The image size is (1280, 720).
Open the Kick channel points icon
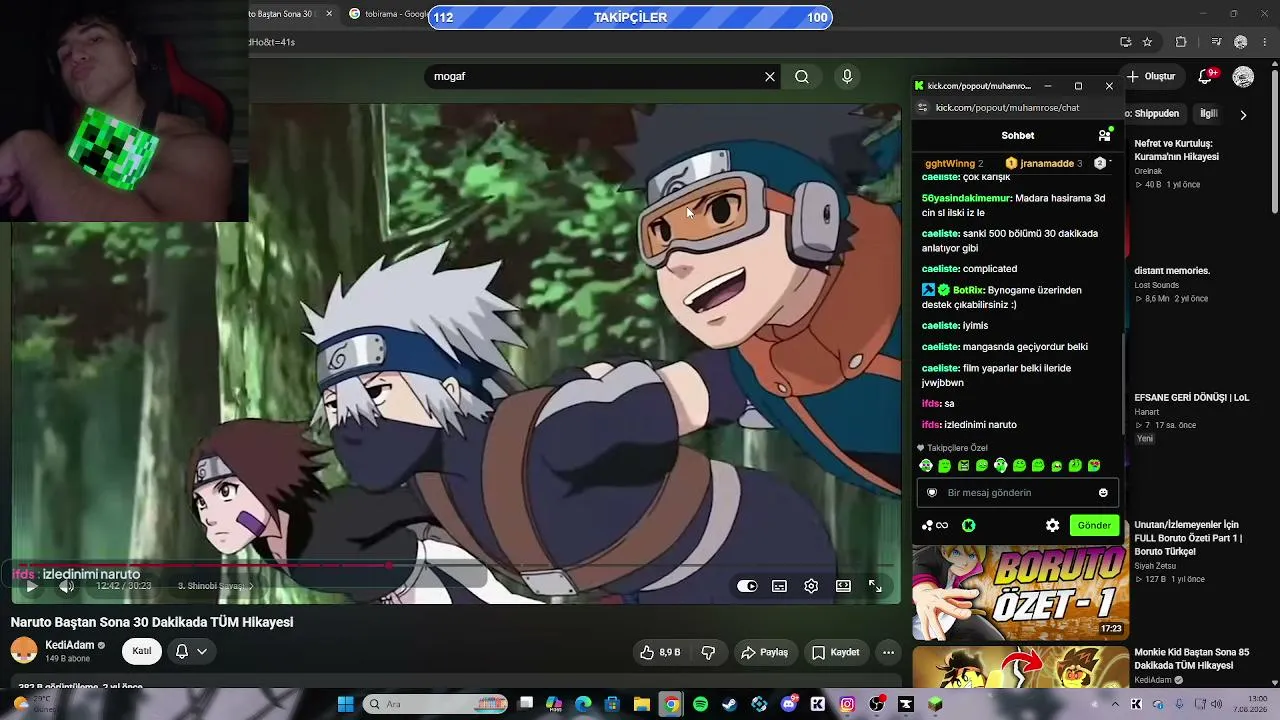click(x=934, y=525)
